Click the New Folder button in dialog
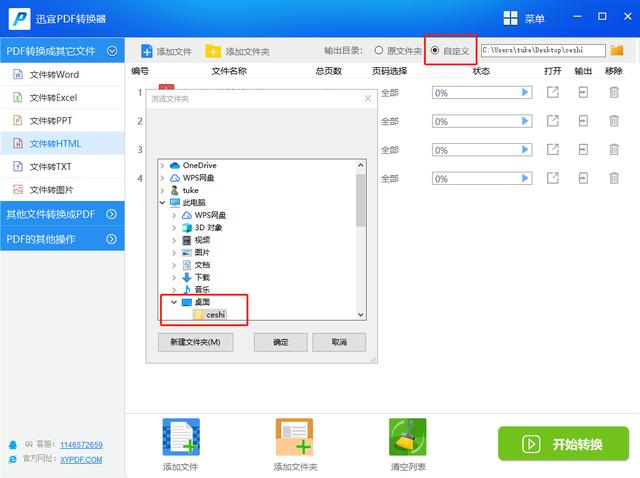The height and width of the screenshot is (478, 640). coord(196,342)
